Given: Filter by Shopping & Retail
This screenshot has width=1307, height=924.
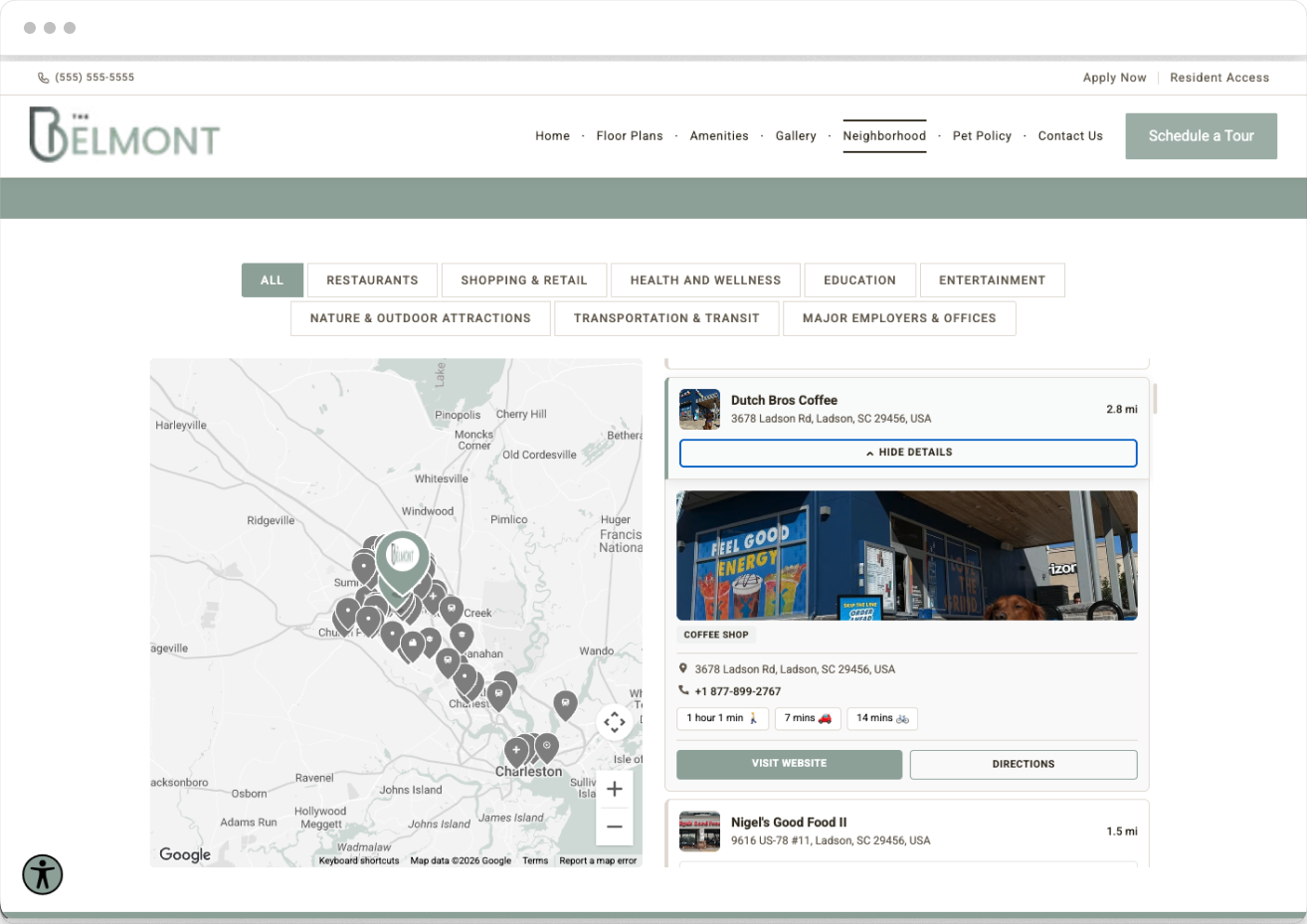Looking at the screenshot, I should [x=524, y=280].
